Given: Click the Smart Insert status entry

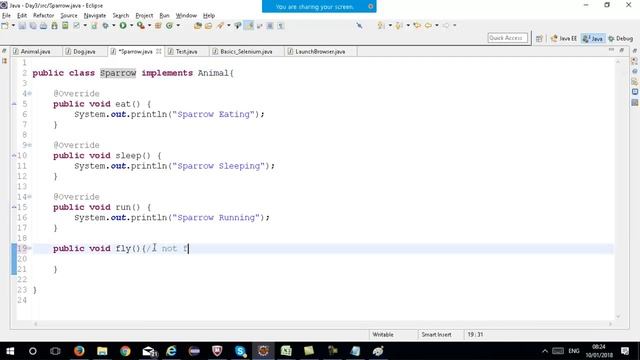Looking at the screenshot, I should click(x=436, y=335).
